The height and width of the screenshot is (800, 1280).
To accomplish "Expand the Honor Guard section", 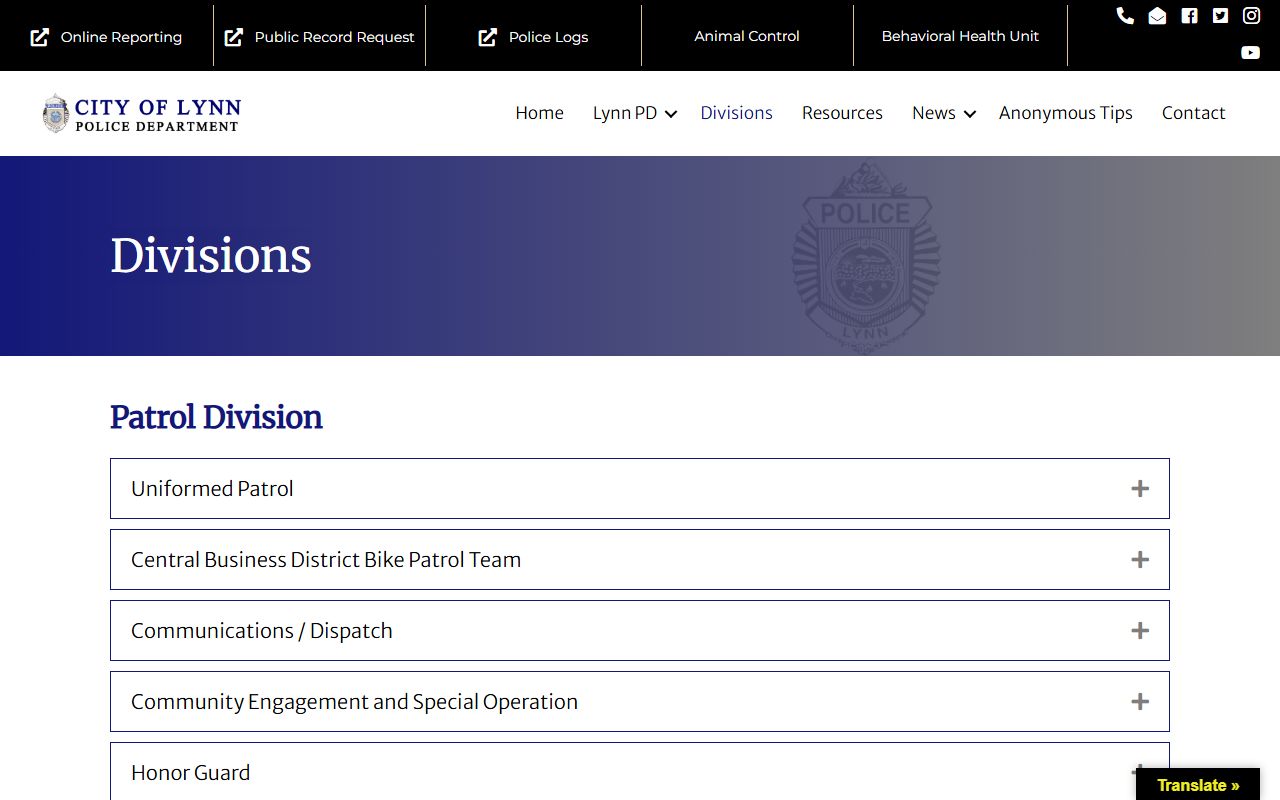I will (x=640, y=771).
